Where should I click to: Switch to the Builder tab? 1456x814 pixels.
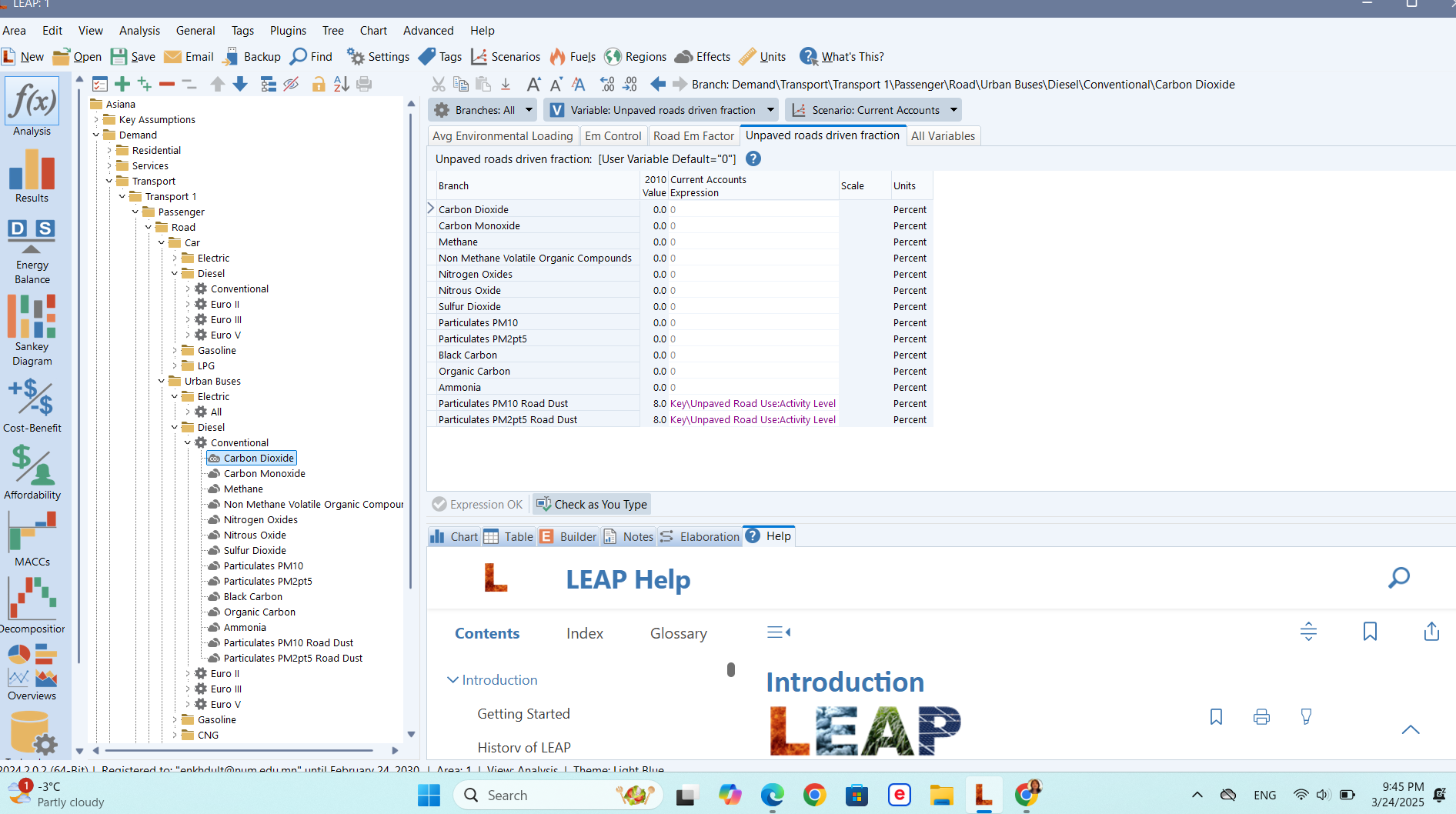pyautogui.click(x=569, y=536)
